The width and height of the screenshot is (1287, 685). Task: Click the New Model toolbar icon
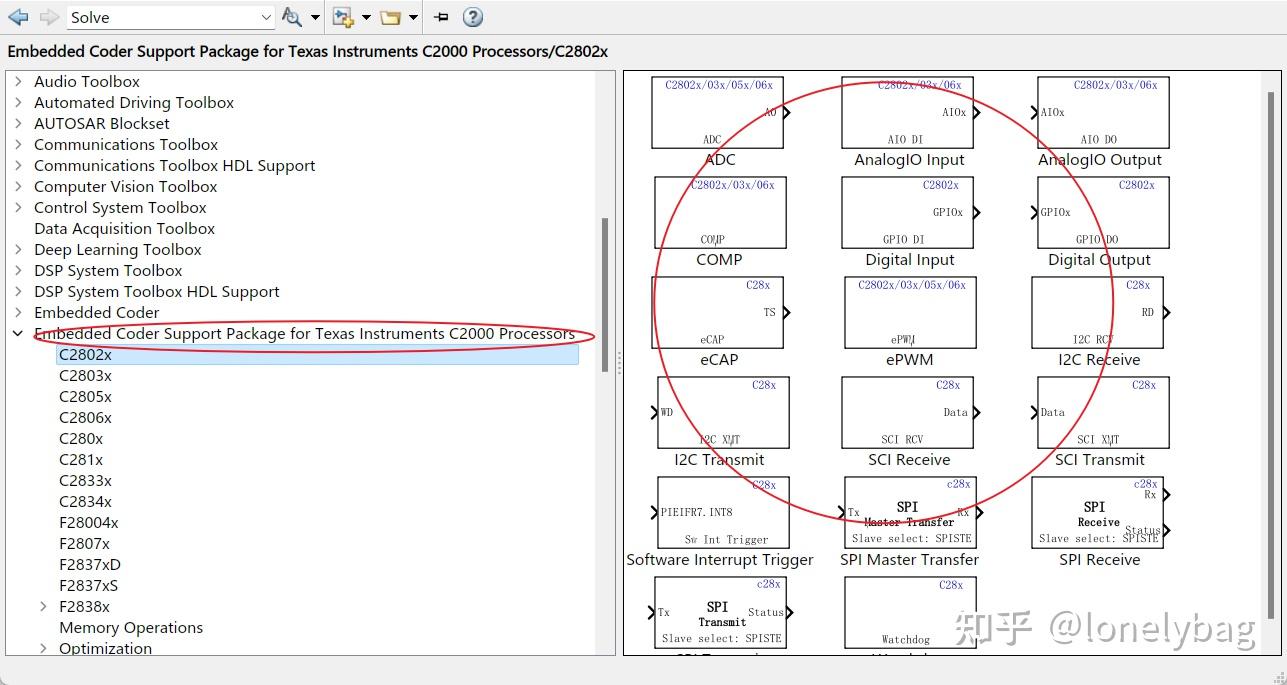(341, 17)
